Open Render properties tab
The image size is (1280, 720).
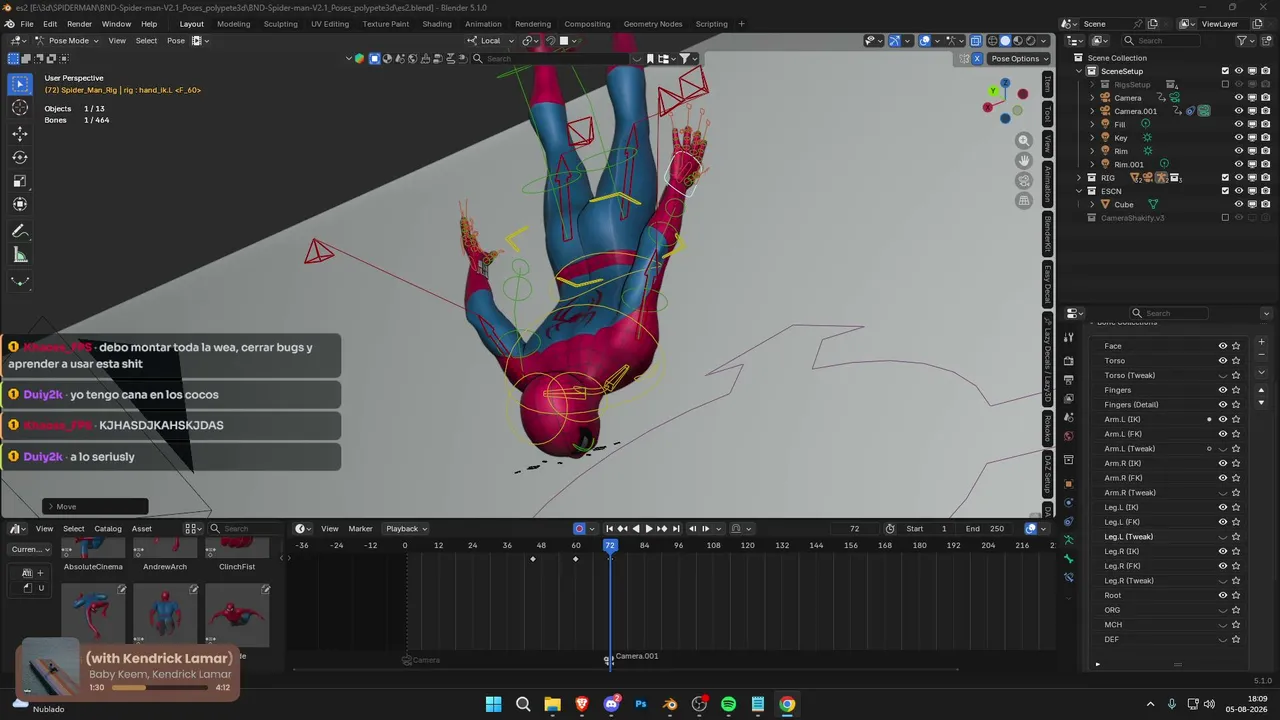click(1069, 361)
